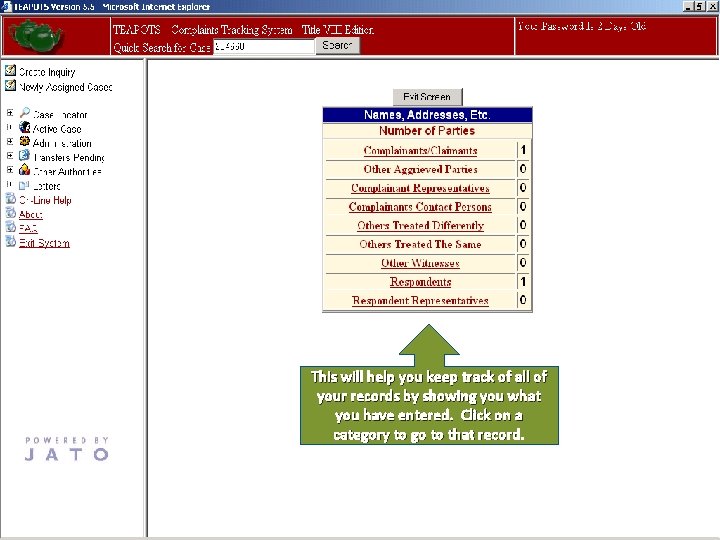The height and width of the screenshot is (540, 720).
Task: Click the Number of Parties heading
Action: (x=427, y=131)
